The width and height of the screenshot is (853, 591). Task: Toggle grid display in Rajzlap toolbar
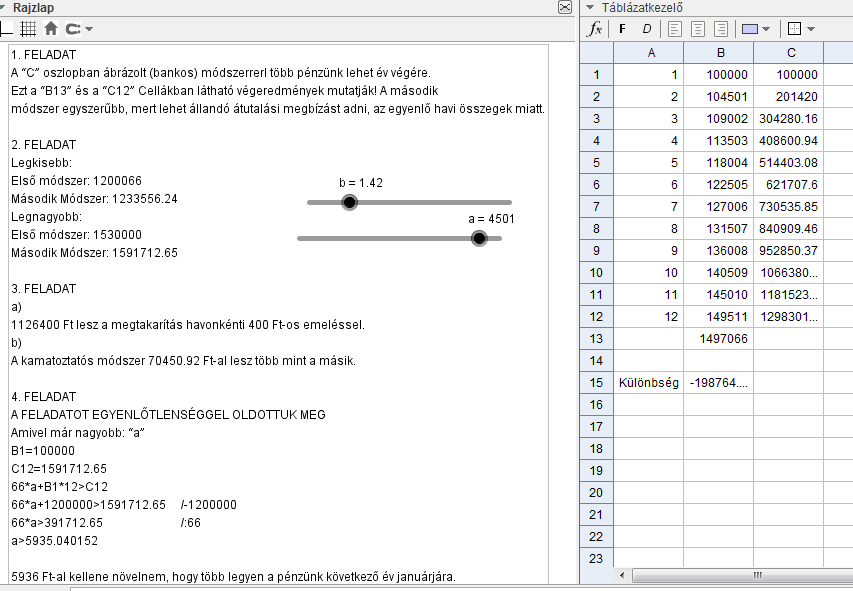pyautogui.click(x=28, y=29)
